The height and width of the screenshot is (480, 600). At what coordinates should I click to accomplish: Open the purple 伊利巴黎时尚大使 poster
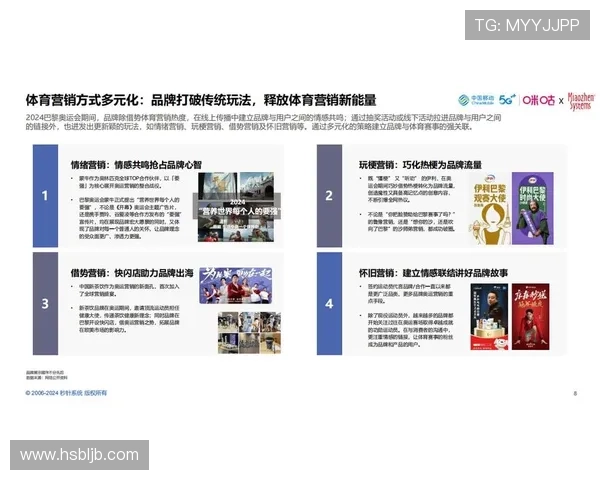pyautogui.click(x=533, y=209)
